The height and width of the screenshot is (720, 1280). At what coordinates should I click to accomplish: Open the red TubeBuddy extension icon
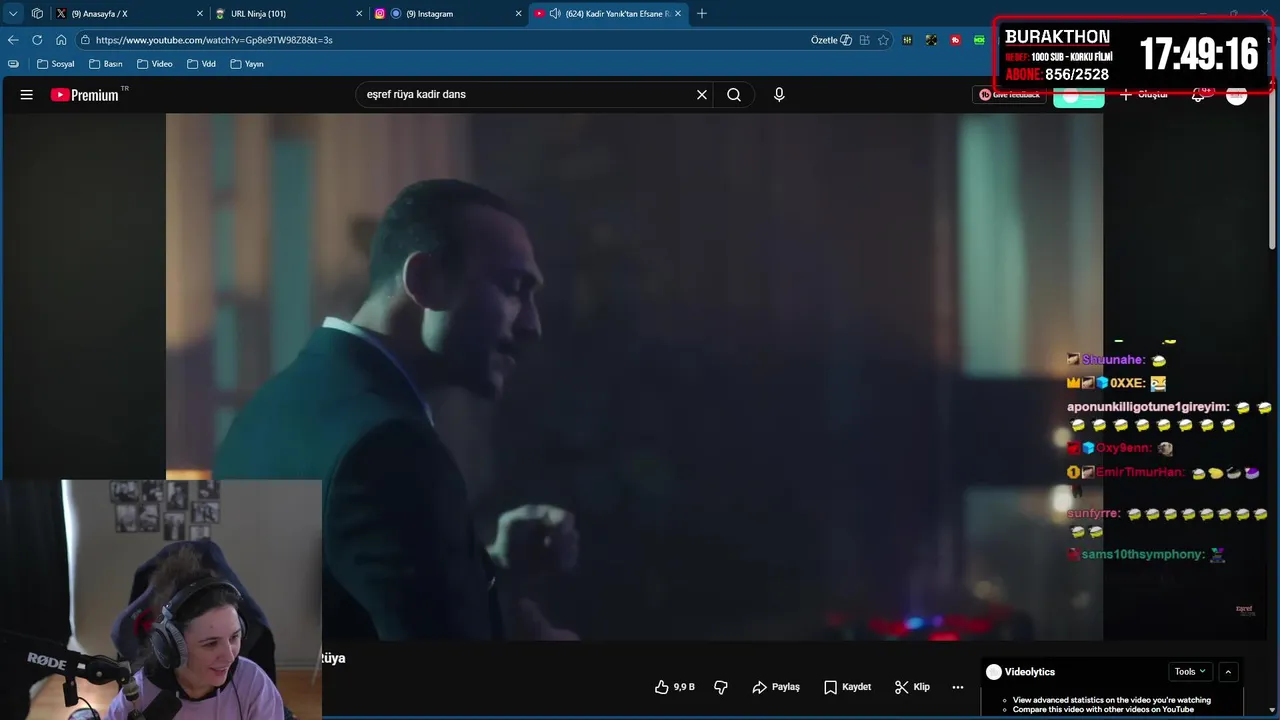click(956, 40)
